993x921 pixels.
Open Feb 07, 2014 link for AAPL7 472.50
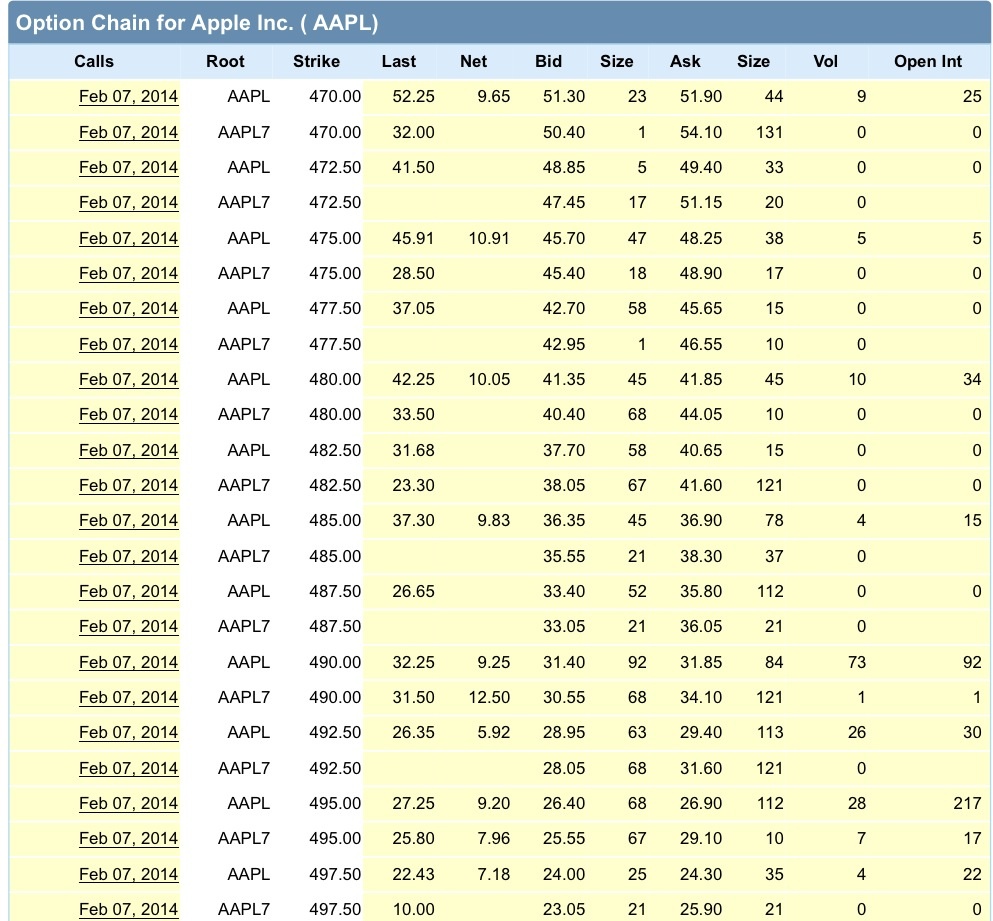click(x=129, y=203)
